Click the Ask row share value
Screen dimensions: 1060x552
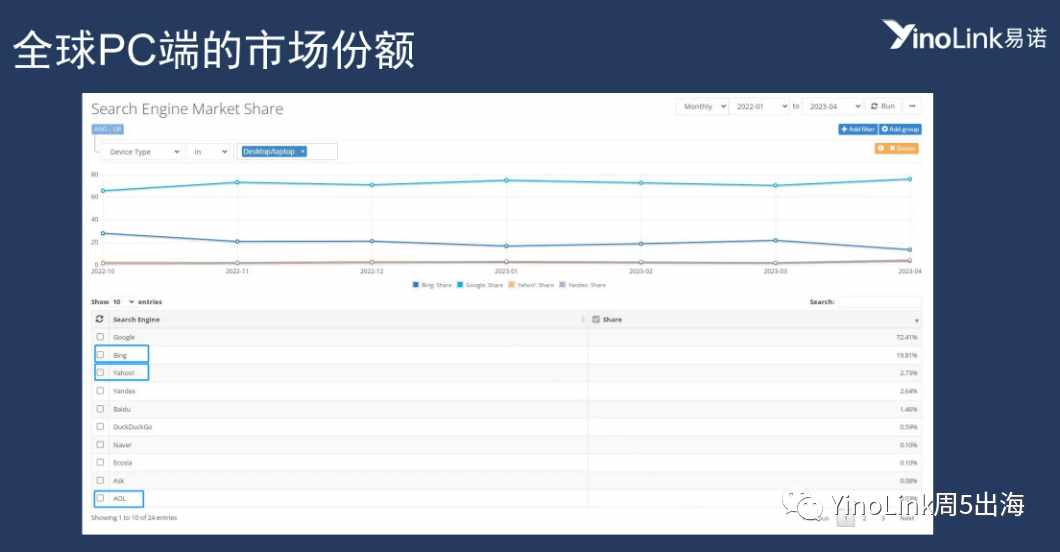click(x=909, y=481)
